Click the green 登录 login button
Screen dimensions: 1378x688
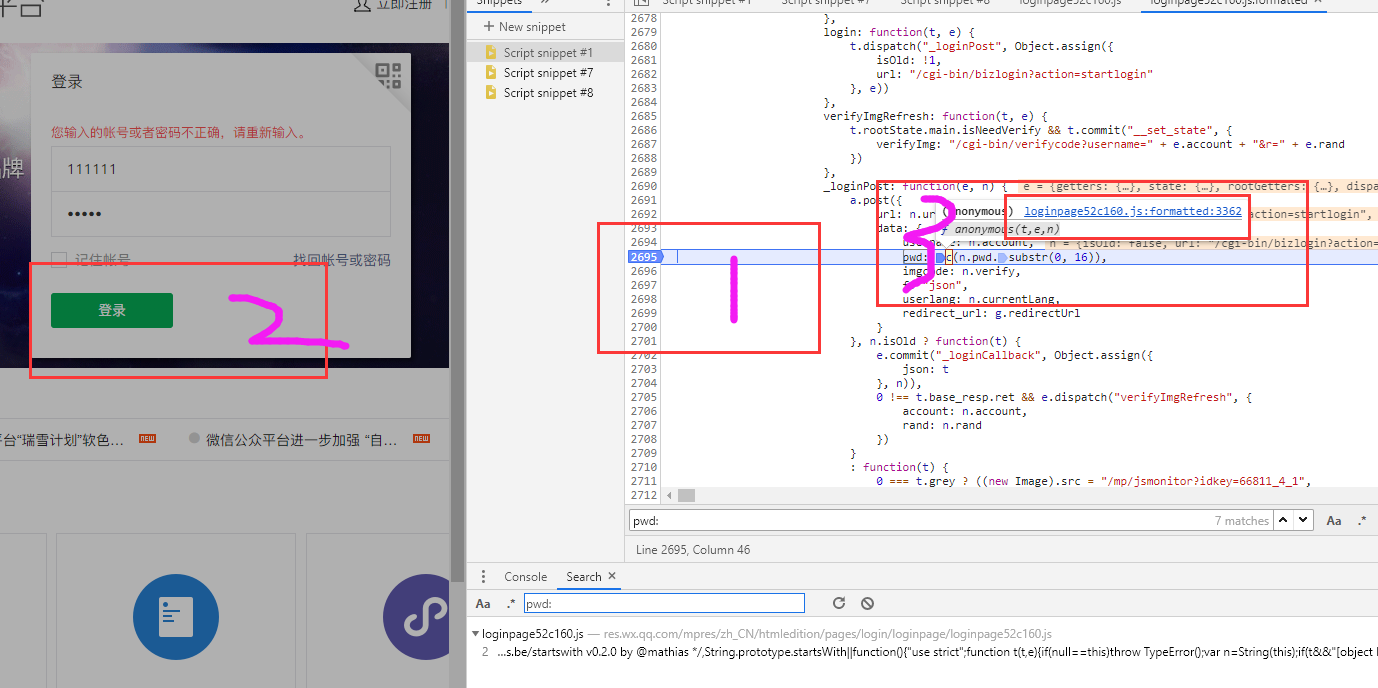[x=112, y=310]
